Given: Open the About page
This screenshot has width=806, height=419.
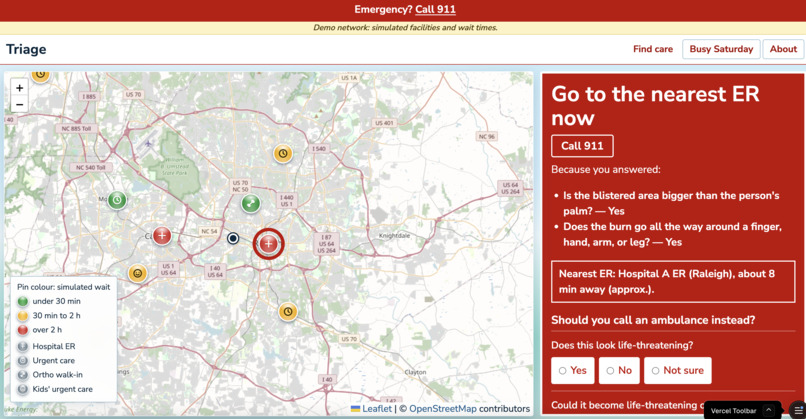Looking at the screenshot, I should click(783, 49).
